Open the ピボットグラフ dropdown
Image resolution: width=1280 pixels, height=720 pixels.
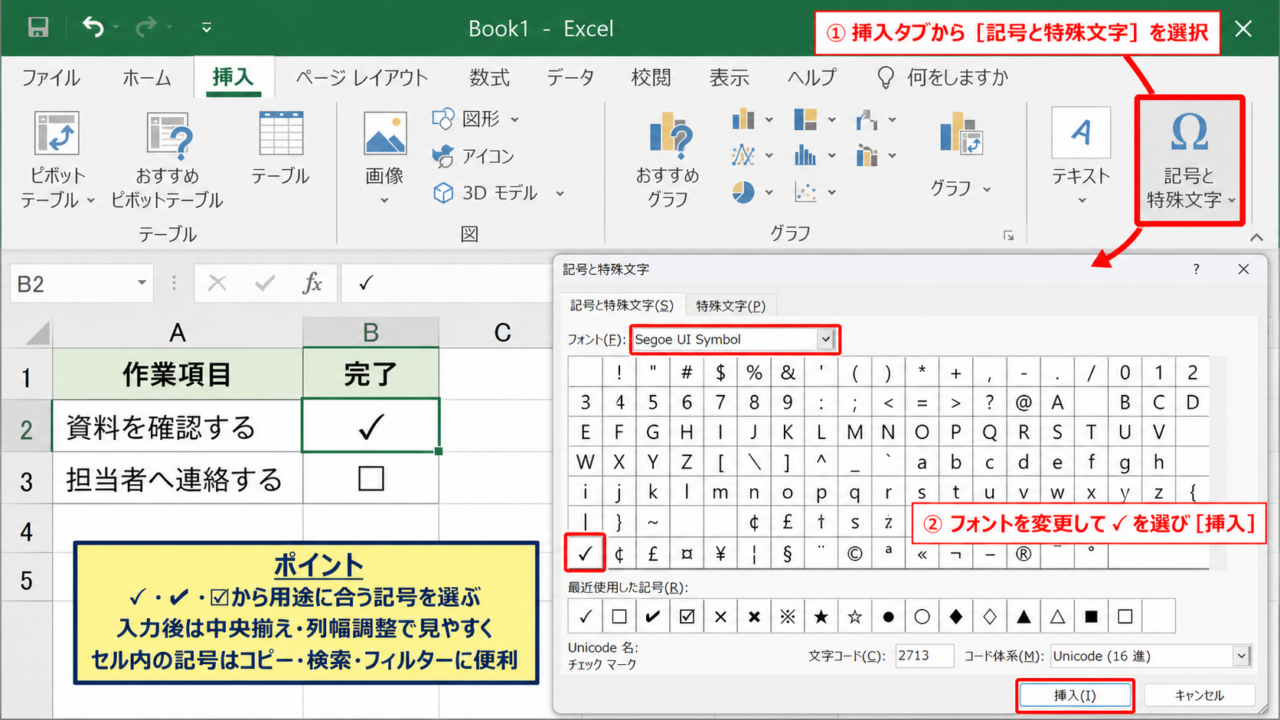point(962,155)
